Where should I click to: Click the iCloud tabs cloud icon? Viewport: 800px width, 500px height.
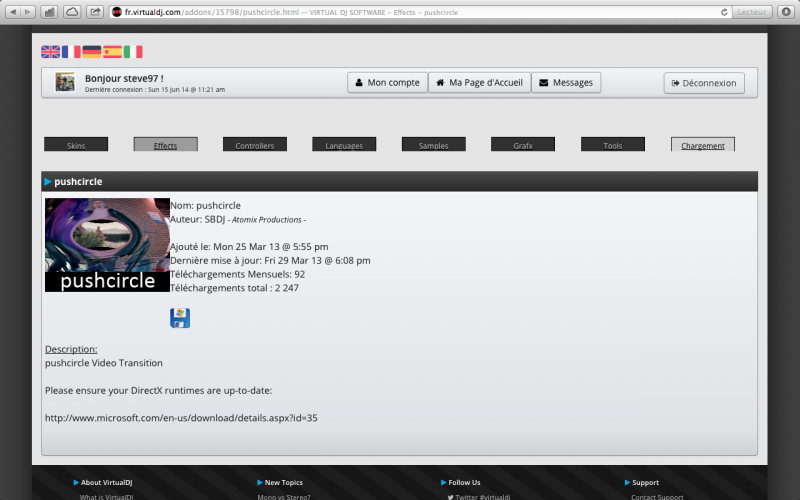coord(72,12)
